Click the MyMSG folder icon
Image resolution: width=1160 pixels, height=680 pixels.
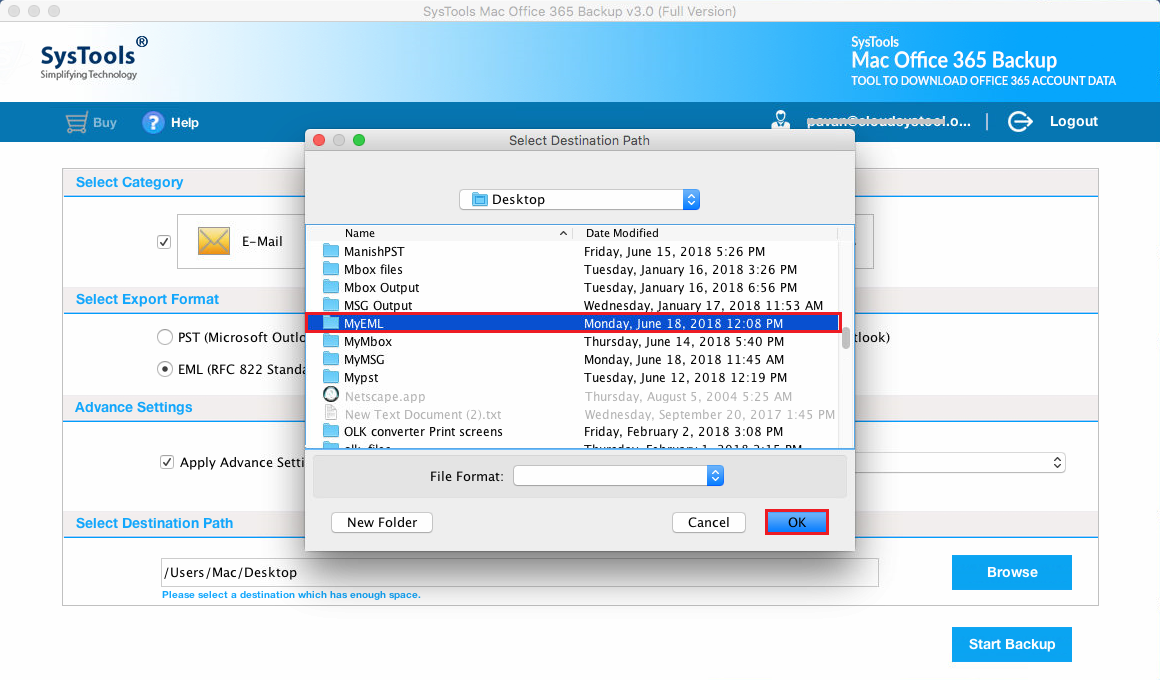331,359
